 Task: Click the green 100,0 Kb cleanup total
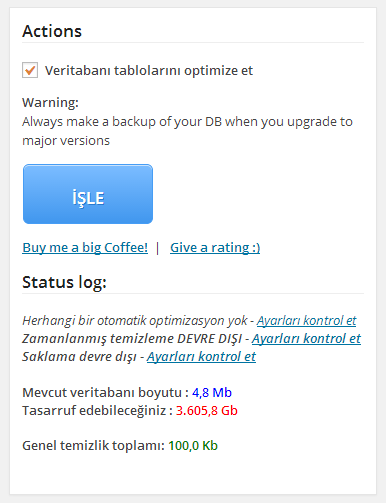(x=193, y=445)
